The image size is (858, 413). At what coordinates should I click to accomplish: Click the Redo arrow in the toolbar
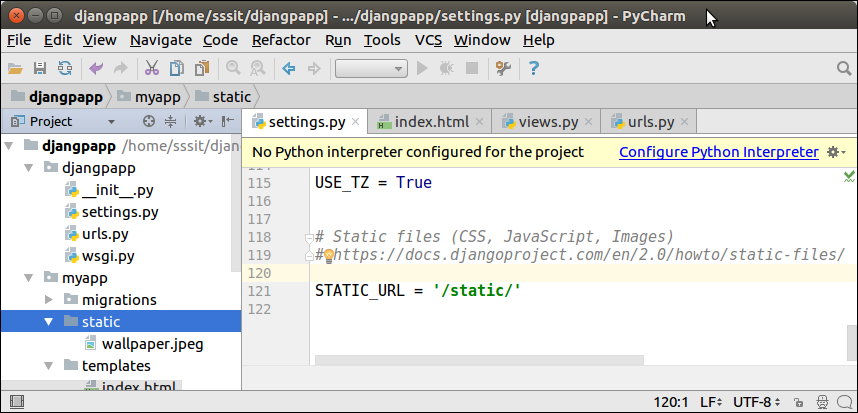point(120,68)
